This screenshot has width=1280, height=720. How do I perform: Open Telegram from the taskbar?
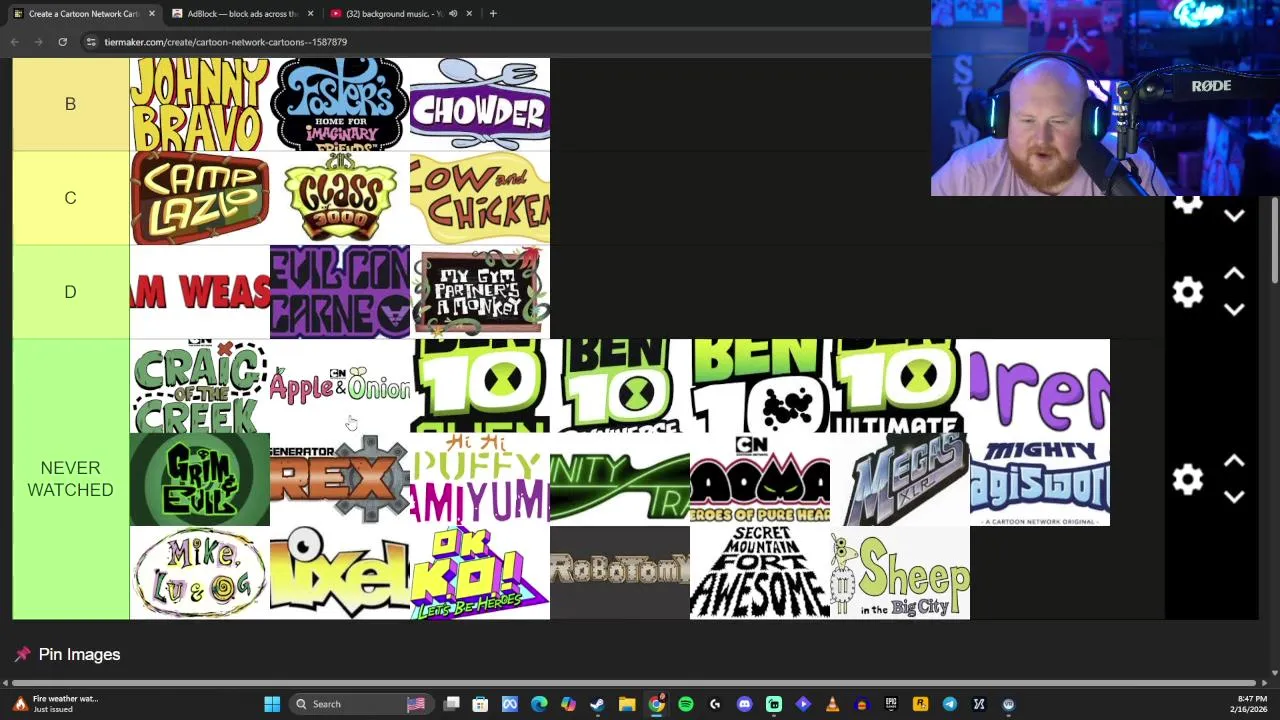click(x=949, y=704)
